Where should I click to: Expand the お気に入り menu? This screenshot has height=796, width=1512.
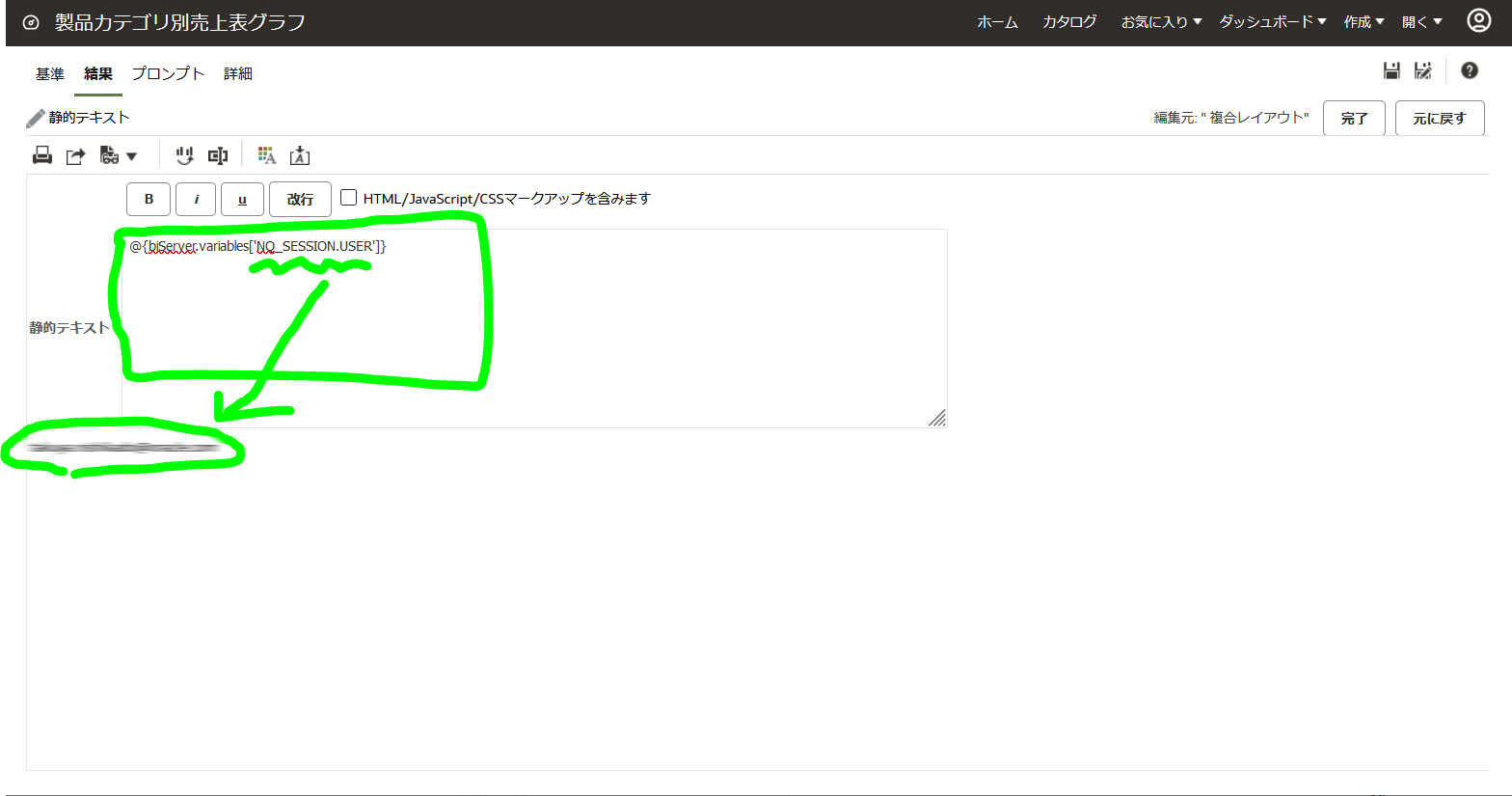[1161, 22]
